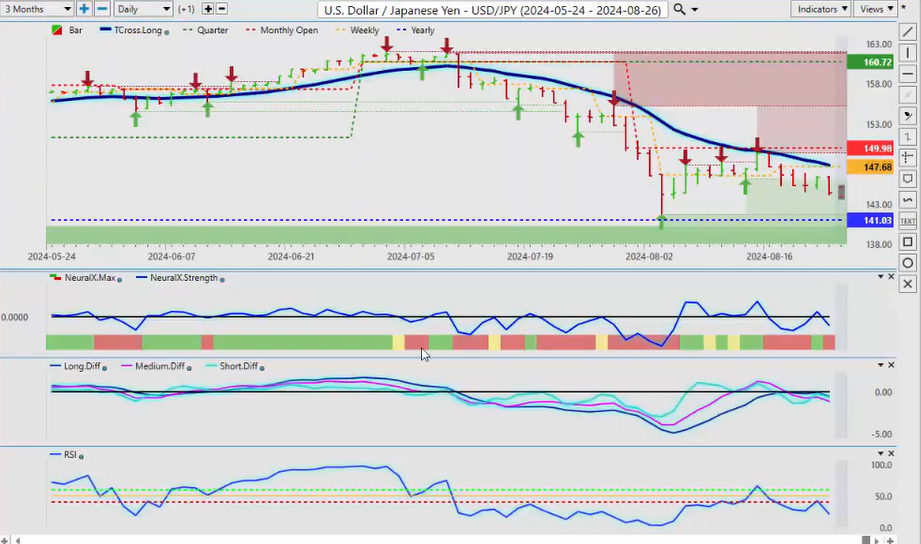The width and height of the screenshot is (921, 544).
Task: Click the Bar chart type color swatch
Action: coord(56,31)
